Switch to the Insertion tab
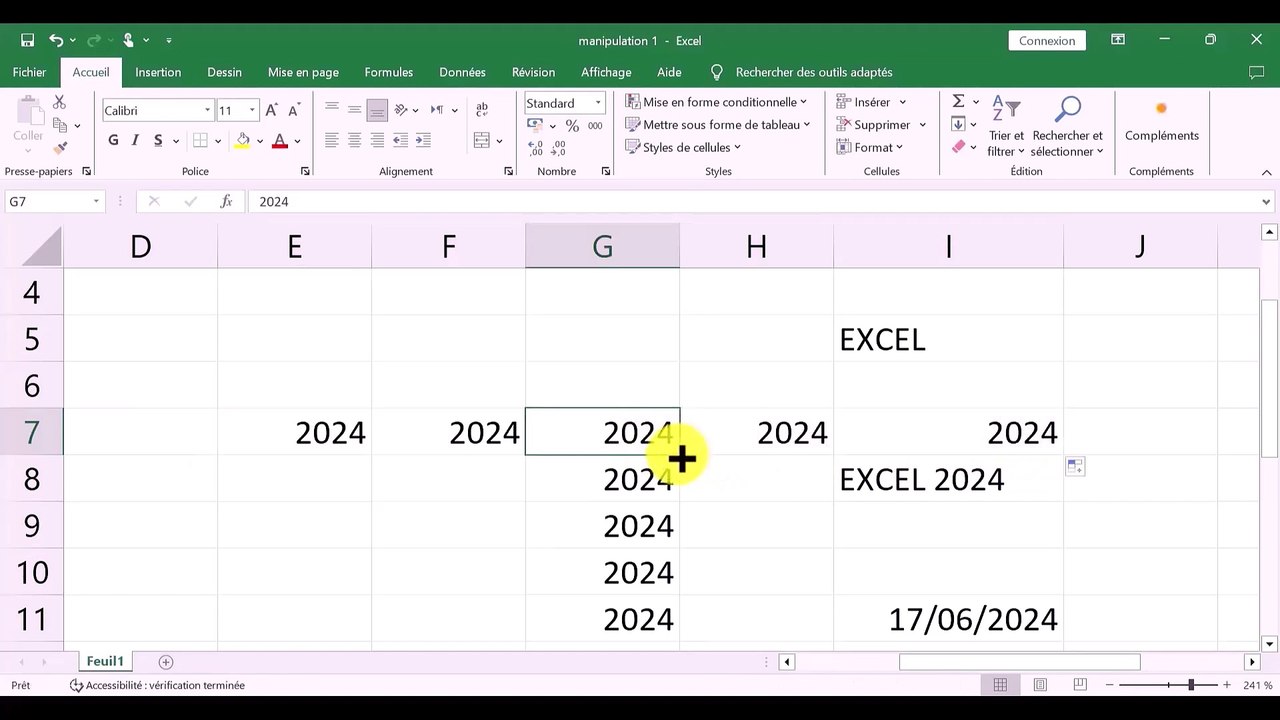This screenshot has height=720, width=1280. [x=158, y=72]
